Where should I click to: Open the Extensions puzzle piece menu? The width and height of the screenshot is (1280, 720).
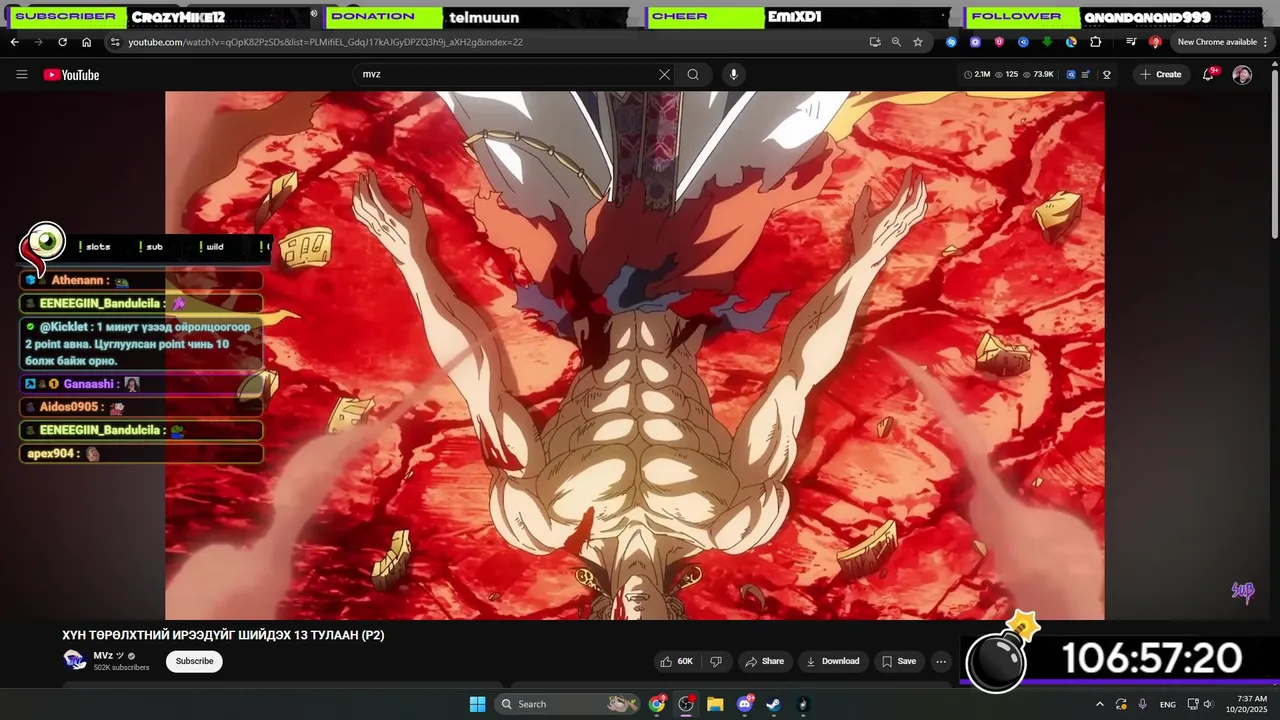tap(1095, 42)
